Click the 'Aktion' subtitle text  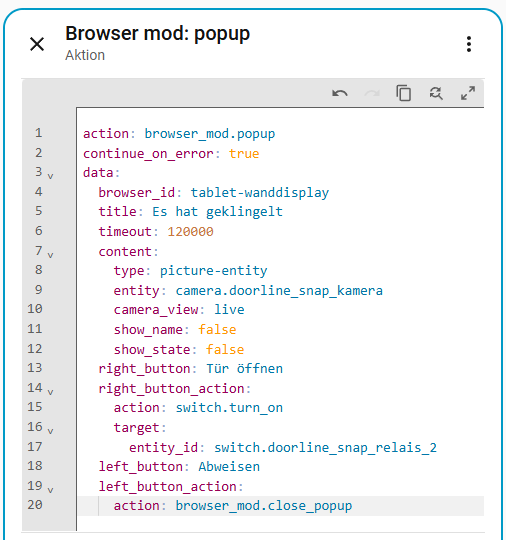[85, 55]
